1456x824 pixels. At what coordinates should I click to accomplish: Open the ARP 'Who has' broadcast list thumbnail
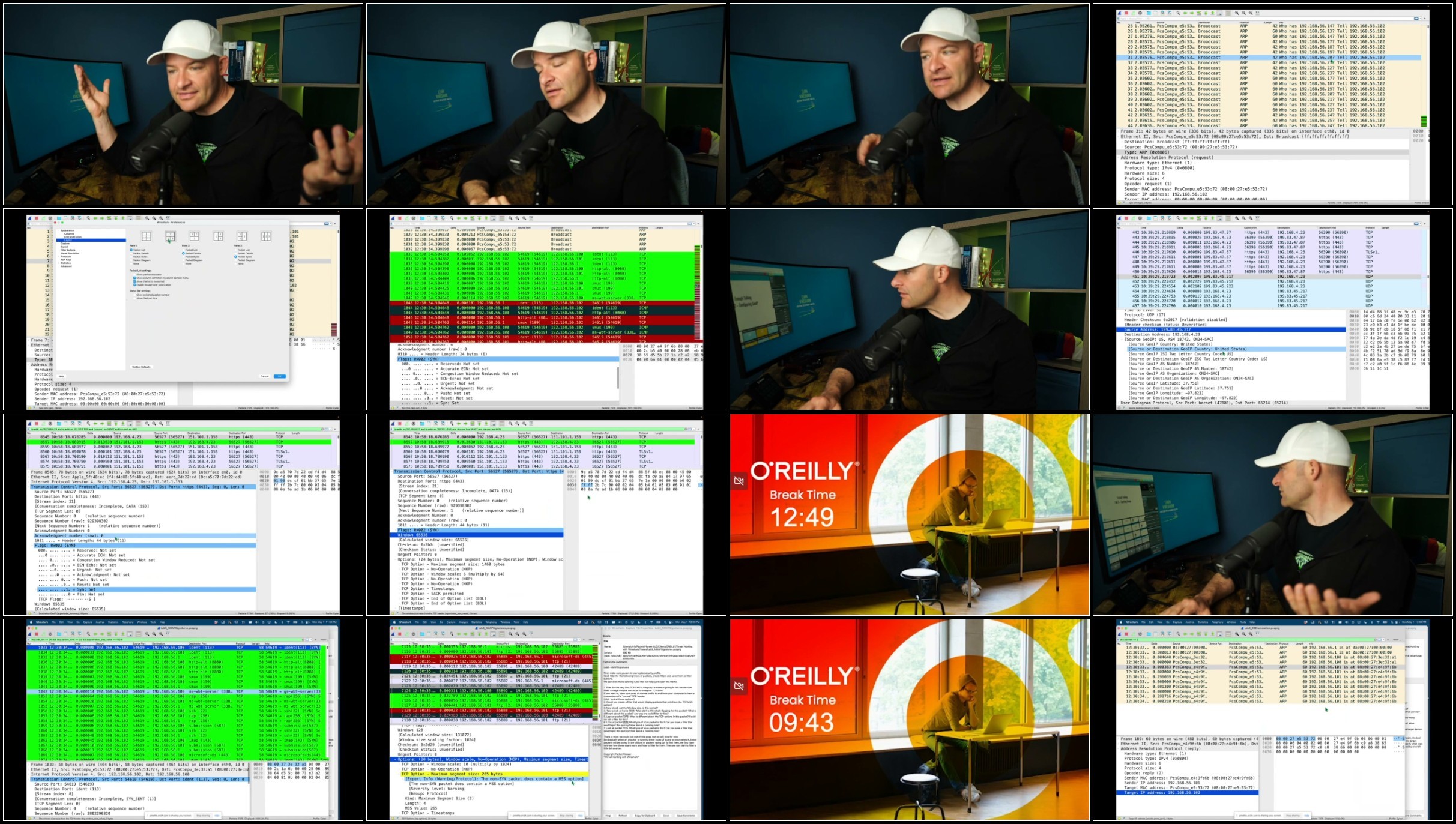tap(1272, 104)
